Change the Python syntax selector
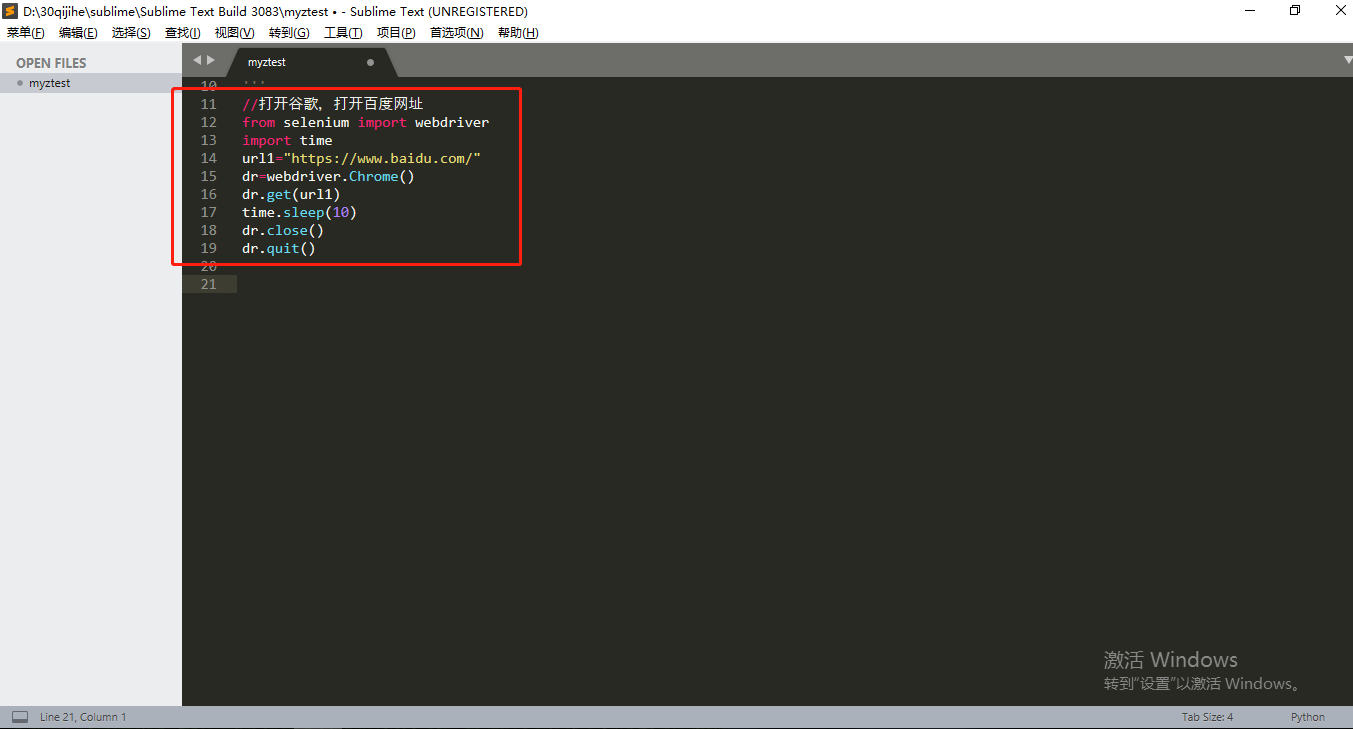The height and width of the screenshot is (729, 1353). [1307, 717]
